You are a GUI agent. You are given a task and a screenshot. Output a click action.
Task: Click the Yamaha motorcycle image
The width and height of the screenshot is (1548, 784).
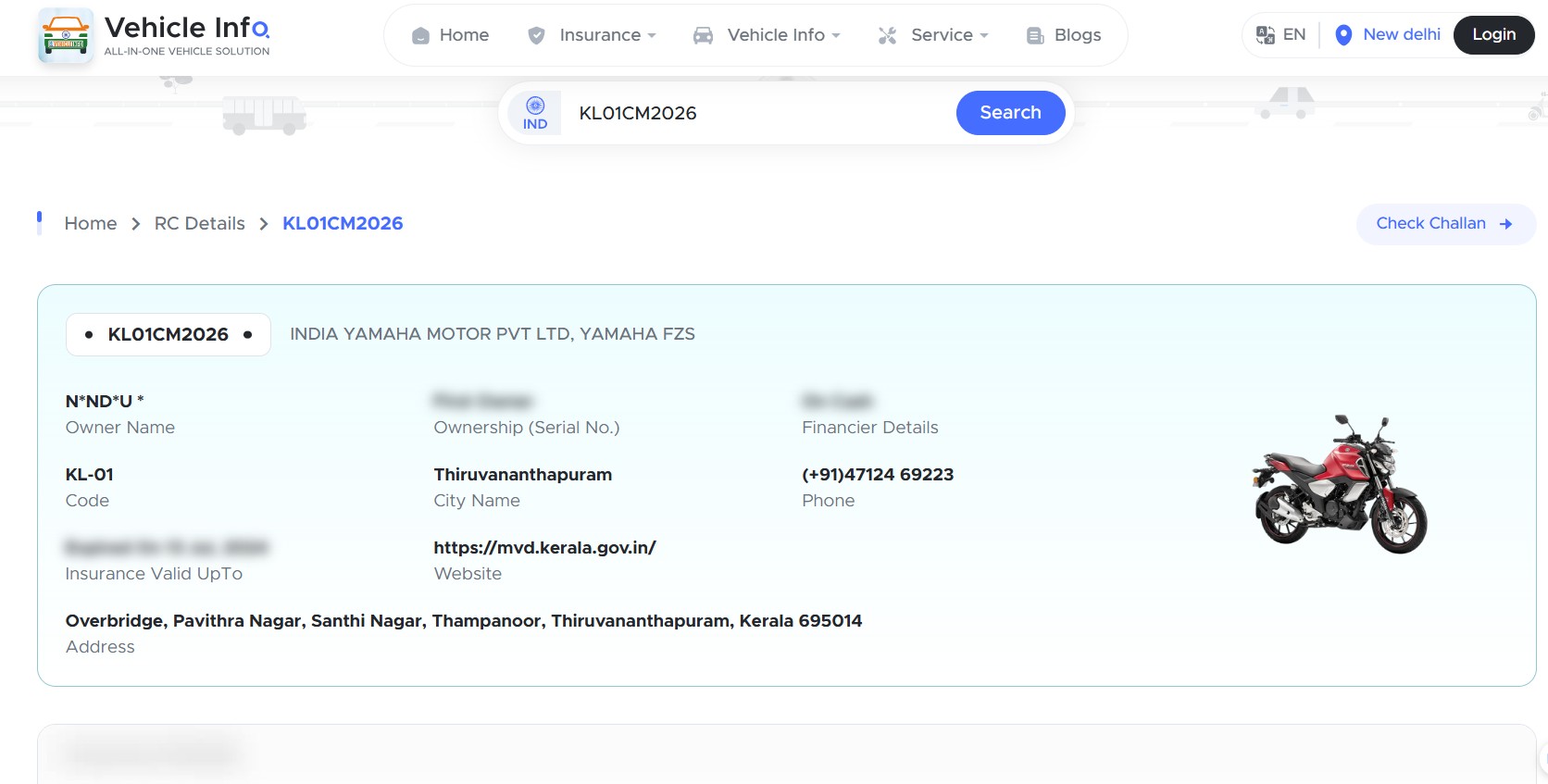point(1341,484)
